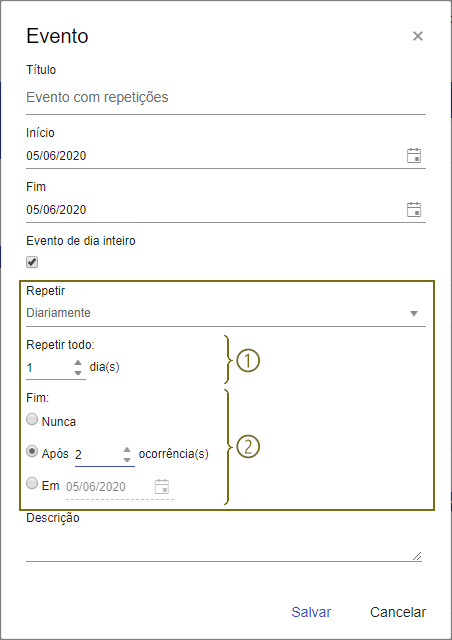Viewport: 452px width, 640px height.
Task: Click into the Descrição text area
Action: tap(224, 546)
